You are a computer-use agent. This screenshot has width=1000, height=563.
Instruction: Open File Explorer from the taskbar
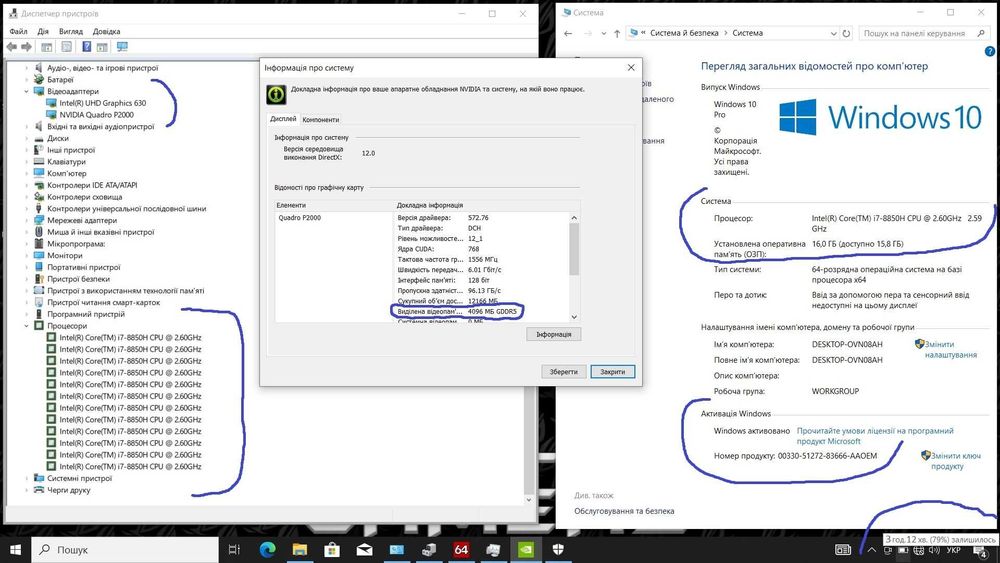click(x=300, y=549)
